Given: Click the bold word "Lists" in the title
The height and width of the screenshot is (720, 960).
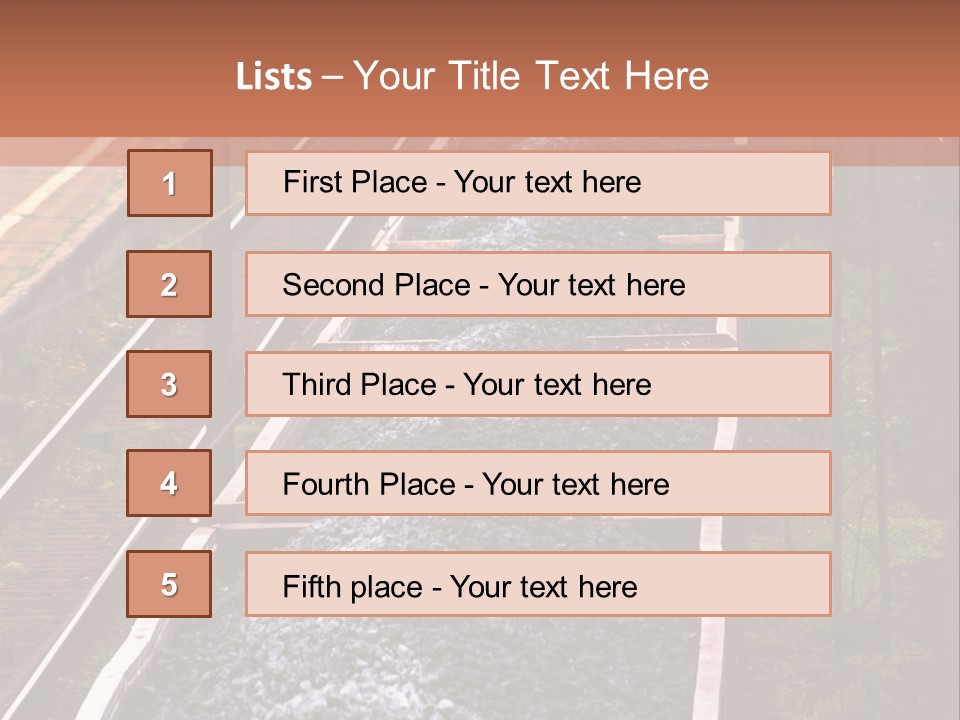Looking at the screenshot, I should tap(274, 77).
